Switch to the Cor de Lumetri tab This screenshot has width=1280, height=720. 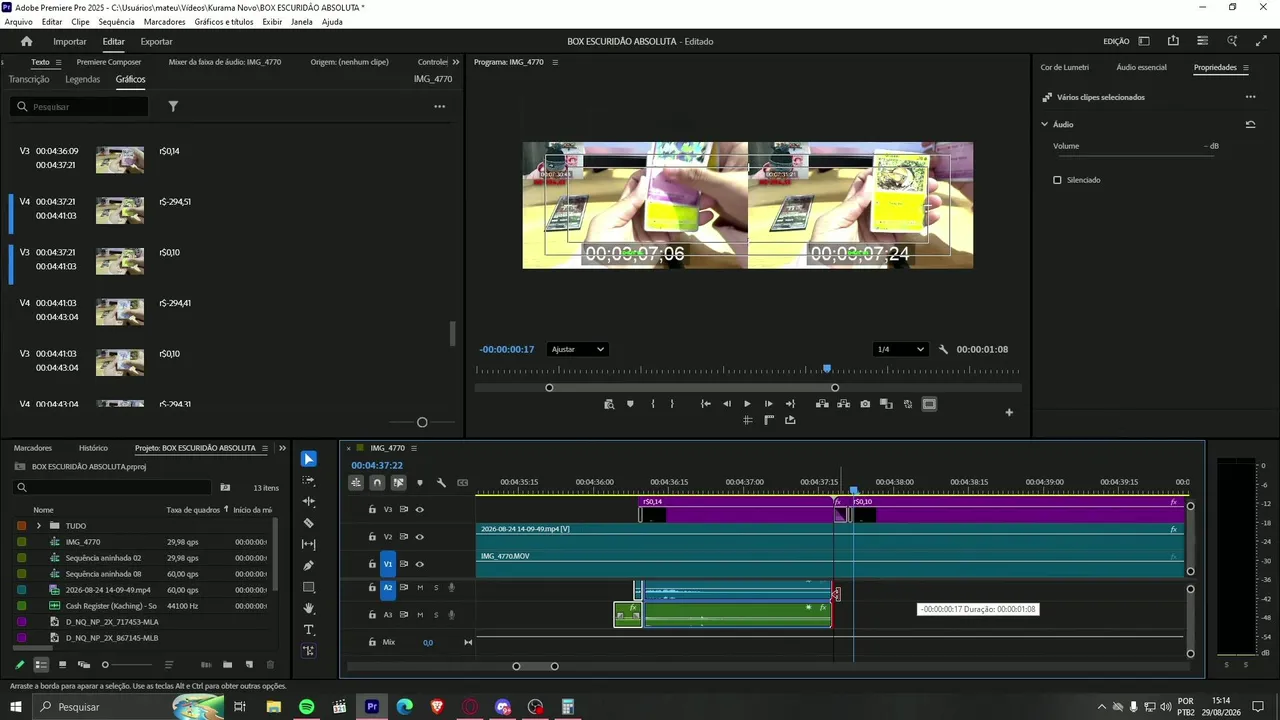(1065, 67)
